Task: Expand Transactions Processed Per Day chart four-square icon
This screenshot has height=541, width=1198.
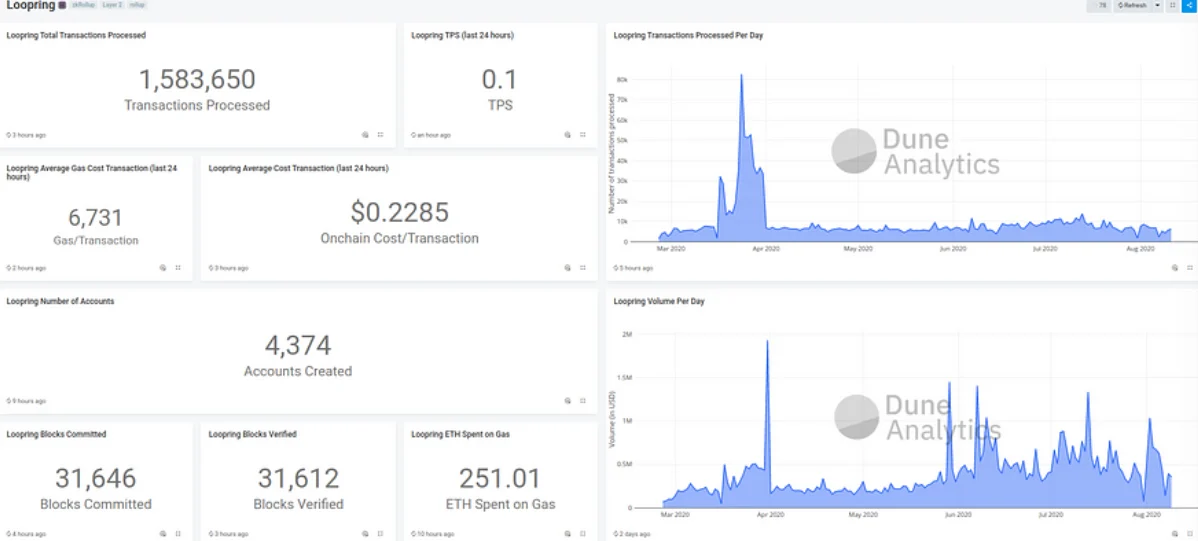Action: click(1190, 268)
